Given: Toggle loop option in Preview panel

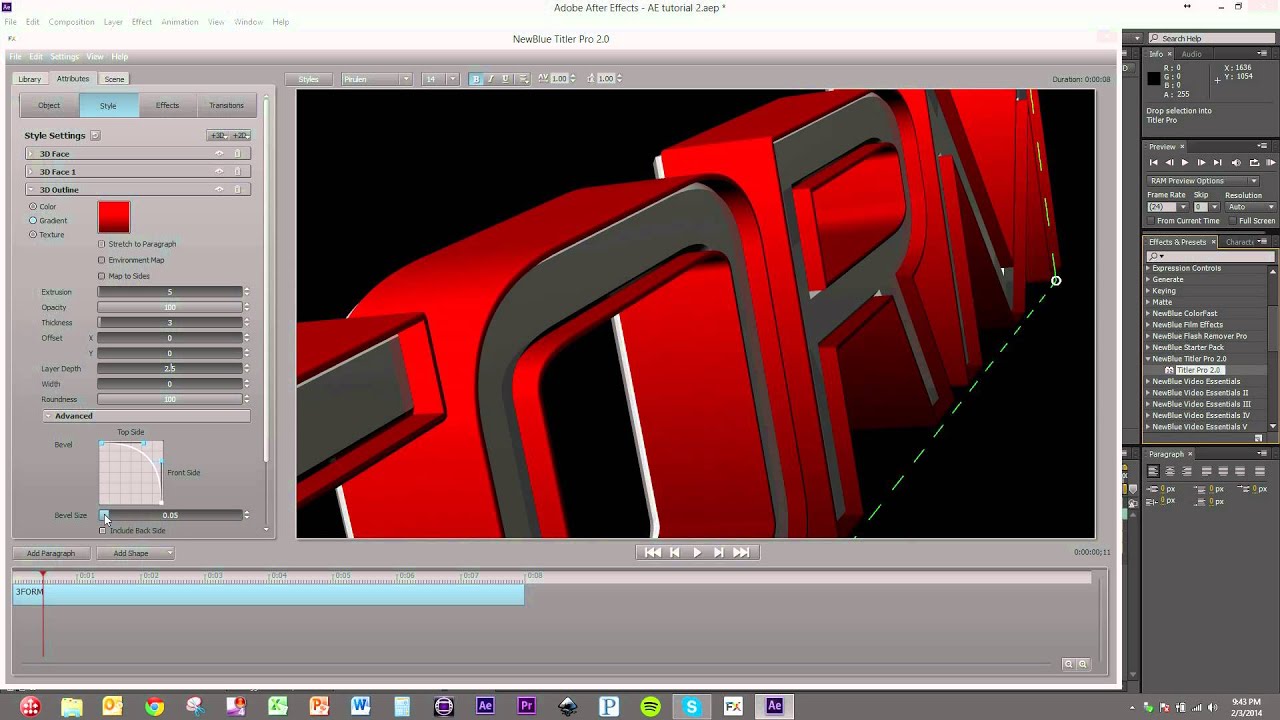Looking at the screenshot, I should 1254,163.
